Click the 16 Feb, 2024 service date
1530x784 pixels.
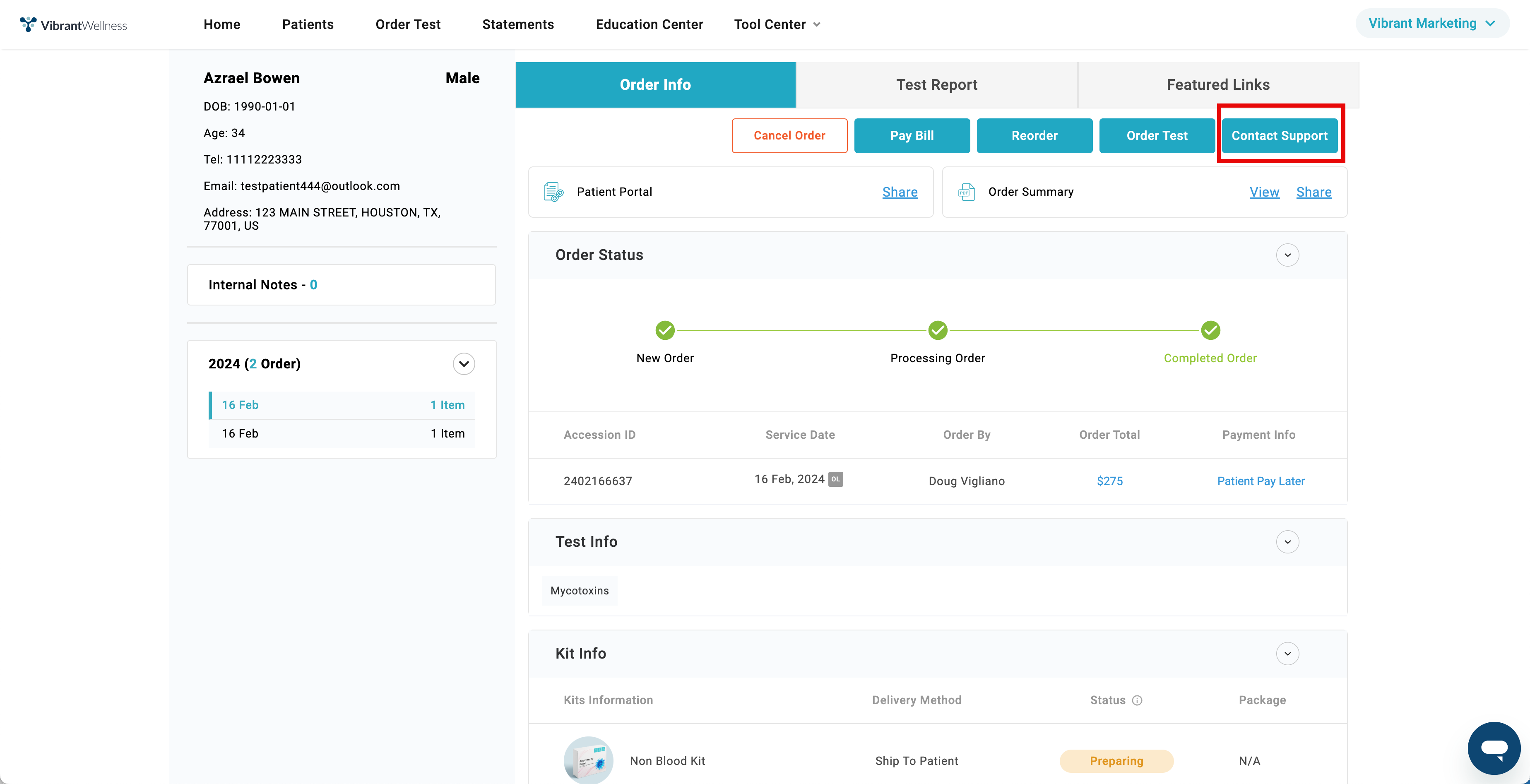[x=789, y=479]
